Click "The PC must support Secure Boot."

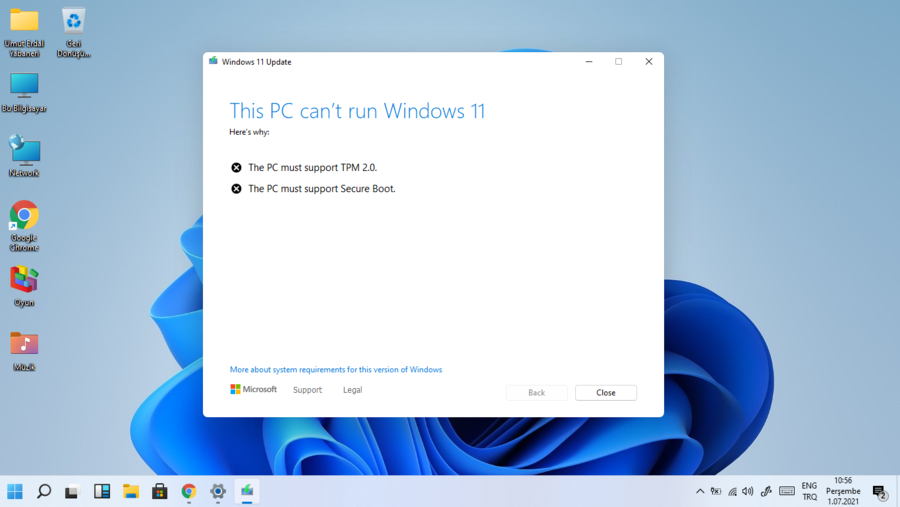tap(322, 189)
